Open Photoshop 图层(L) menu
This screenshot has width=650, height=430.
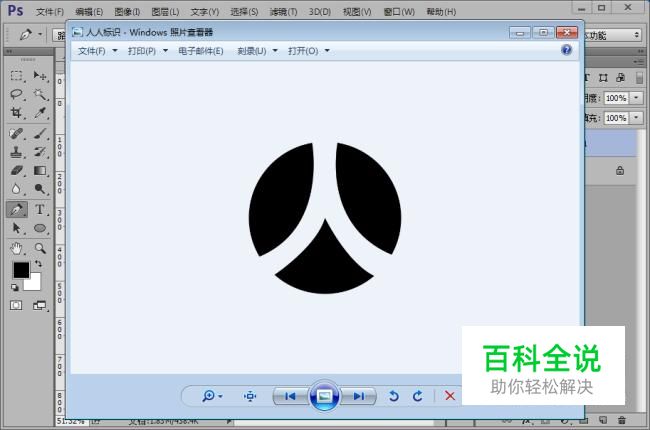165,12
